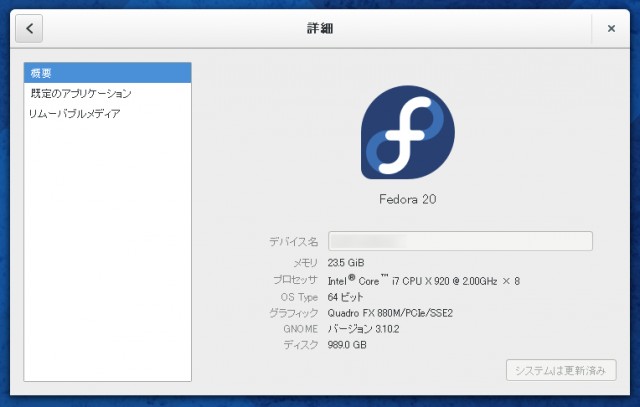Screen dimensions: 640x407
Task: Click the システムは更新済み button
Action: tap(561, 370)
